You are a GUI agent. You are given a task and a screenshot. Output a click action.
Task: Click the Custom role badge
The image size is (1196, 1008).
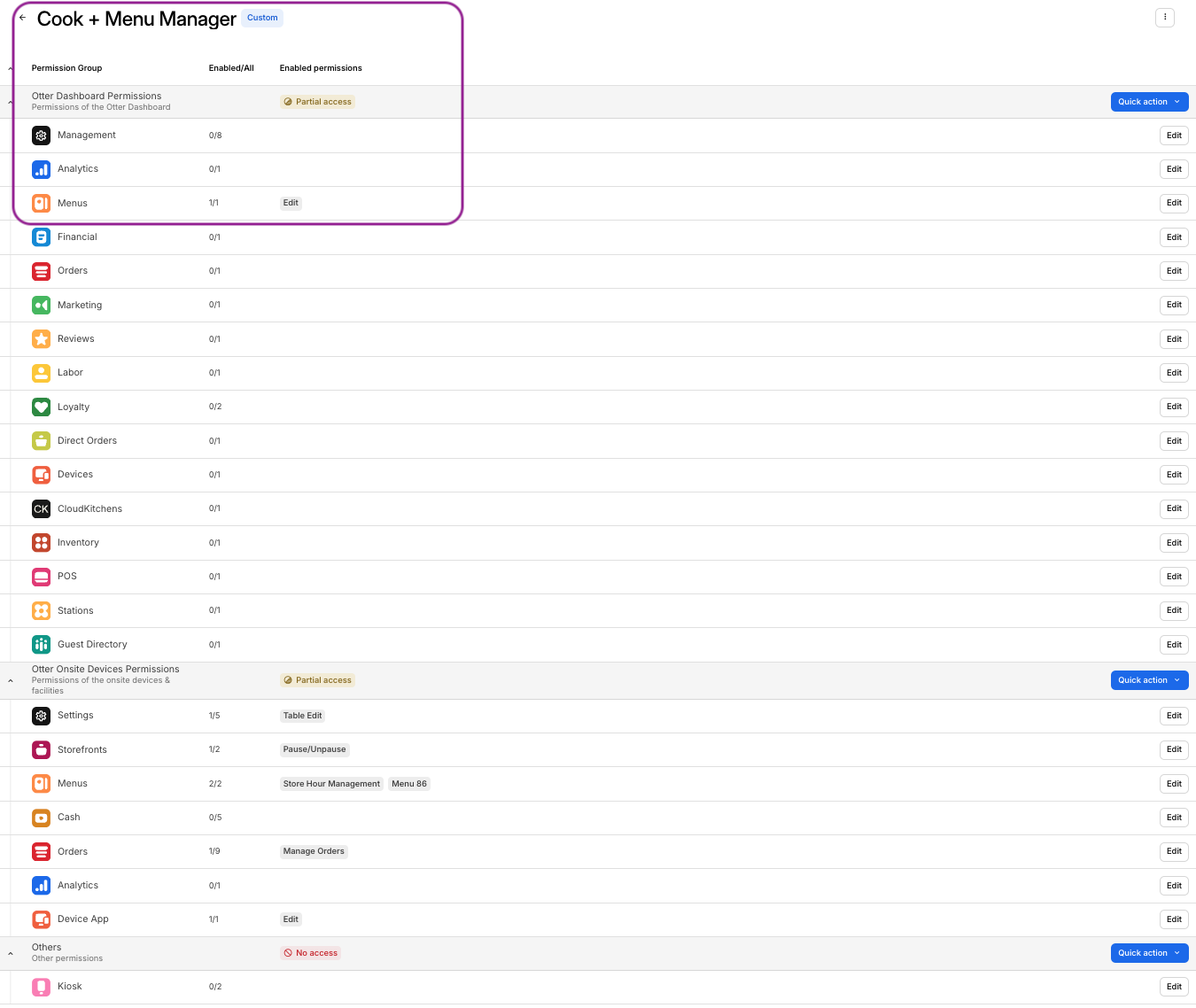click(x=262, y=18)
